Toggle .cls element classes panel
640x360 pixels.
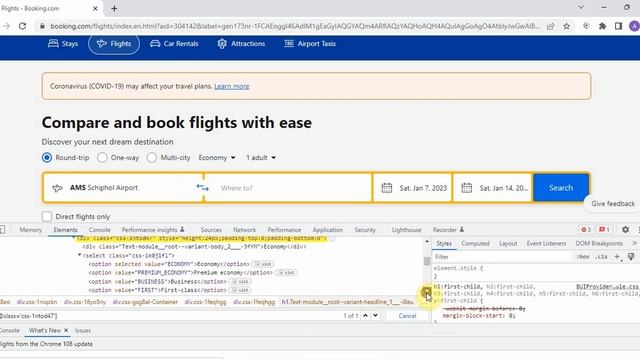tap(601, 256)
